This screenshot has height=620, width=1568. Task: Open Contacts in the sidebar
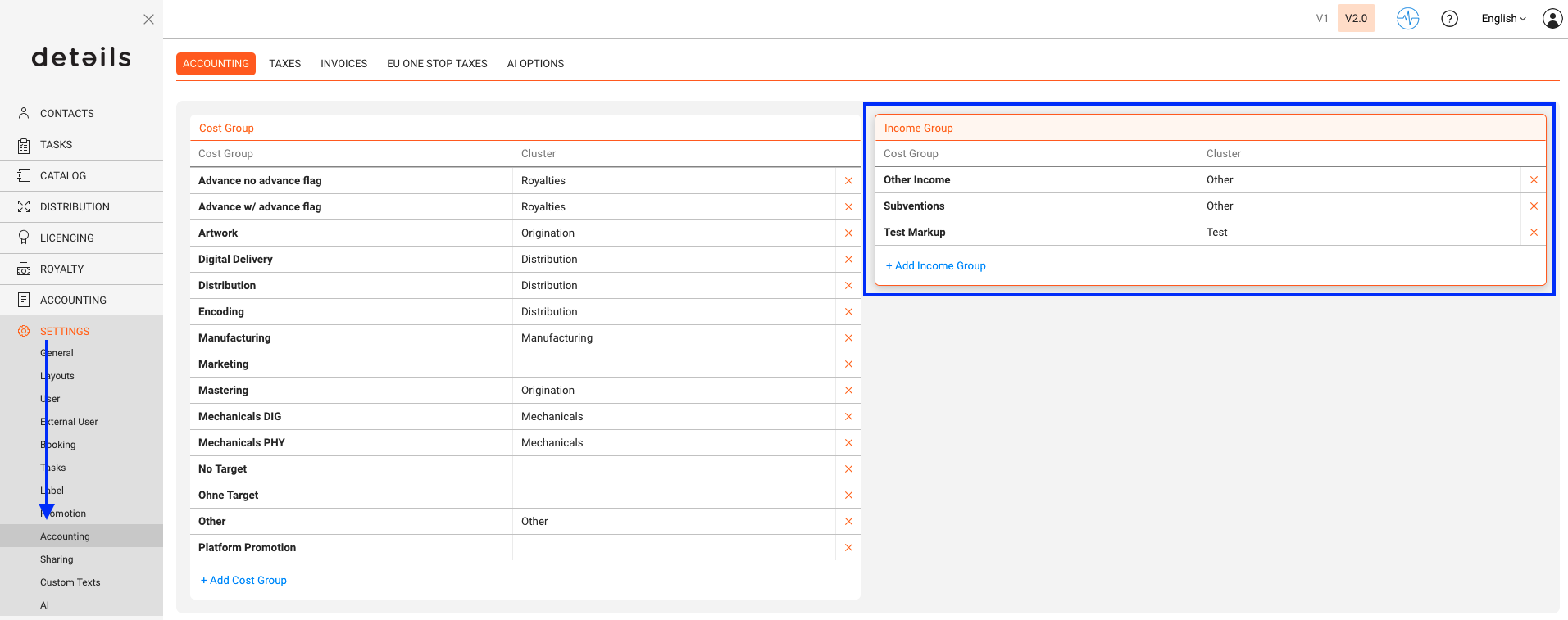tap(81, 113)
